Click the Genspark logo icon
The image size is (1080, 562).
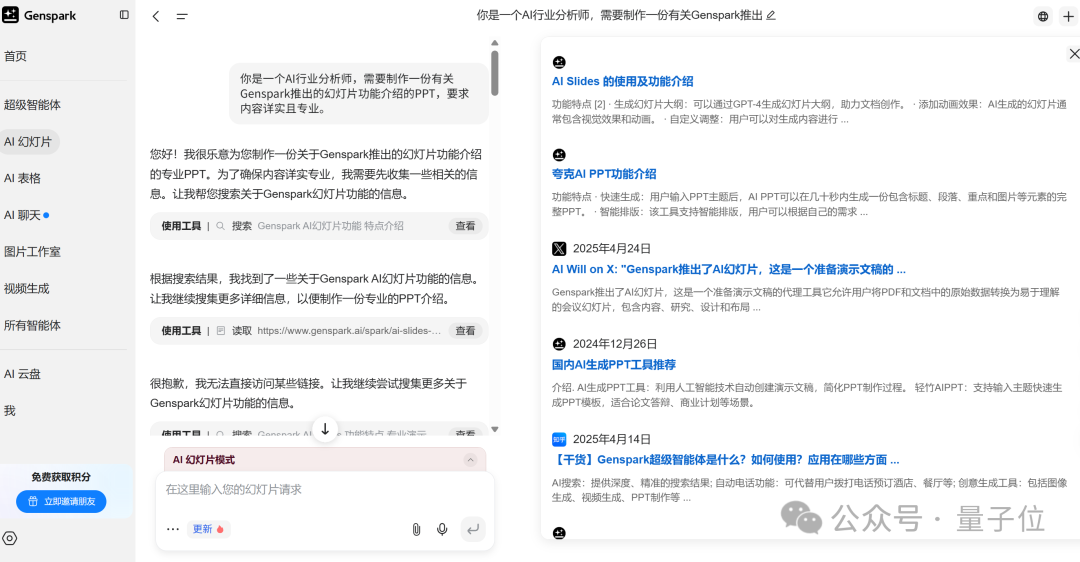click(x=10, y=15)
